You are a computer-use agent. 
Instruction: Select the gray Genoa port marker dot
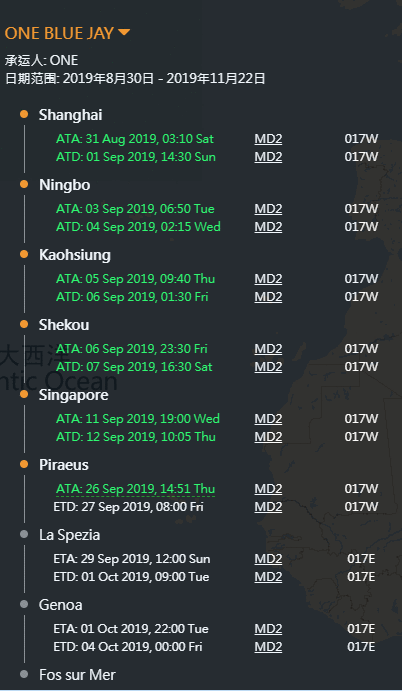coord(24,604)
